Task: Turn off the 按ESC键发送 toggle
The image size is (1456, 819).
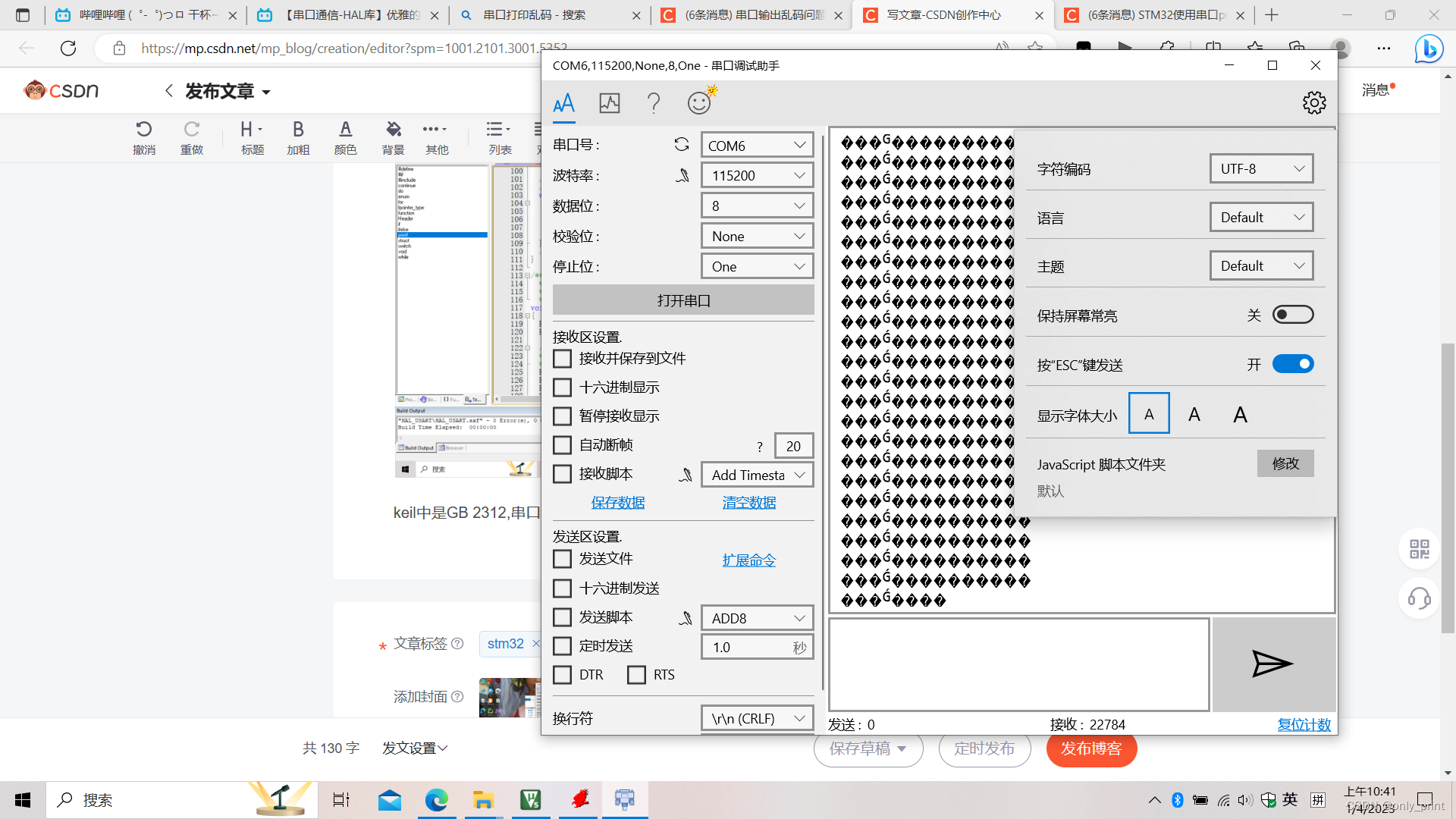Action: click(1292, 364)
